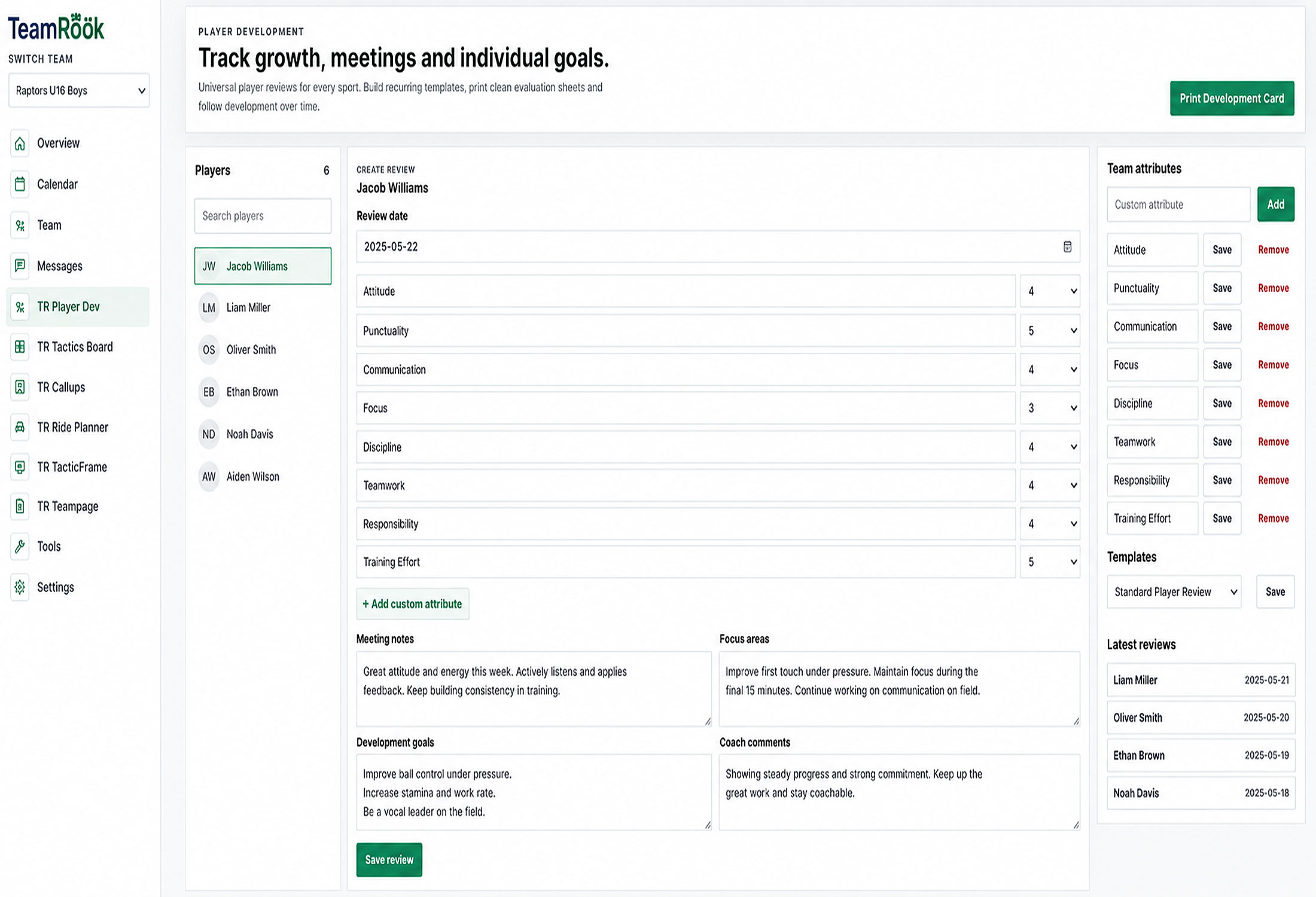Click the Discipline attribute name field in Team attributes
This screenshot has height=897, width=1316.
tap(1152, 404)
